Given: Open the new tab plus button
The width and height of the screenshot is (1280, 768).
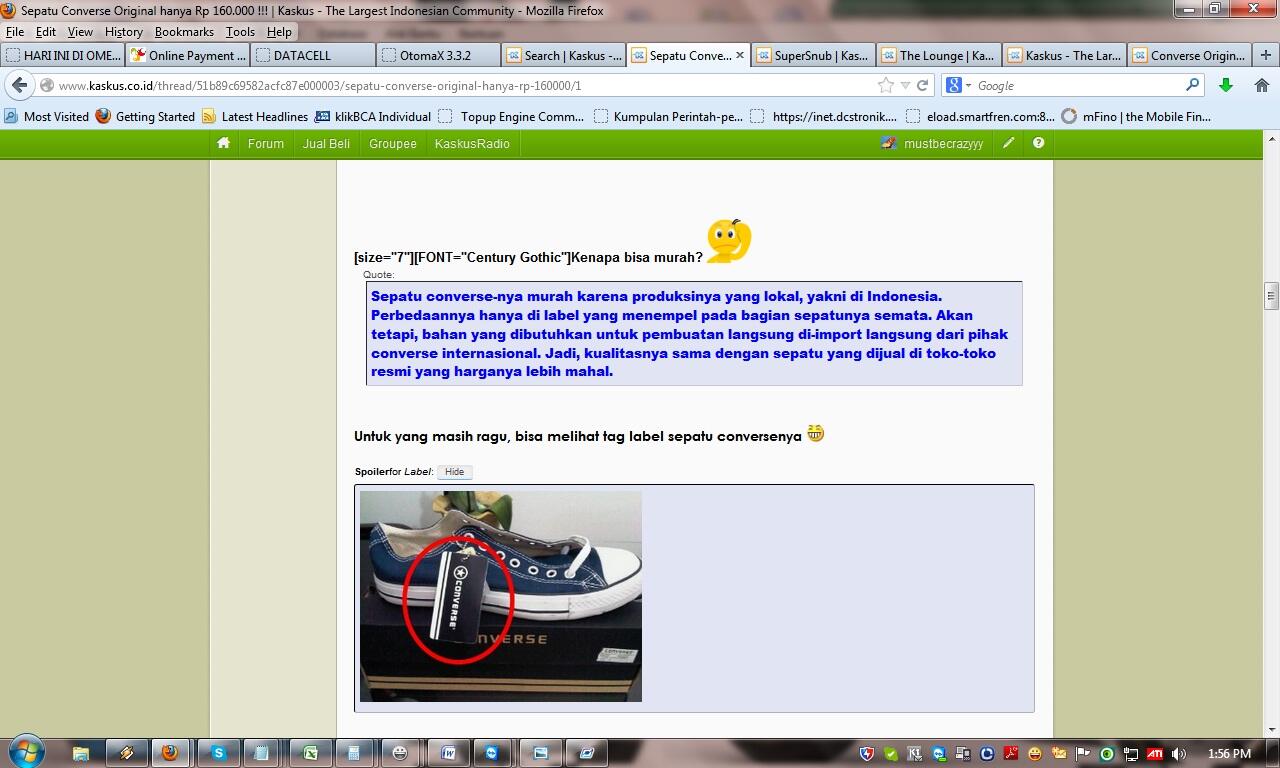Looking at the screenshot, I should pyautogui.click(x=1266, y=55).
